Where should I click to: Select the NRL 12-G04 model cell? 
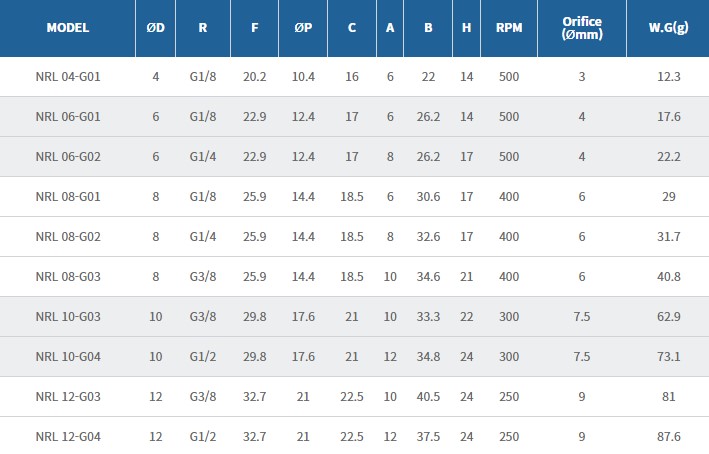(x=68, y=437)
